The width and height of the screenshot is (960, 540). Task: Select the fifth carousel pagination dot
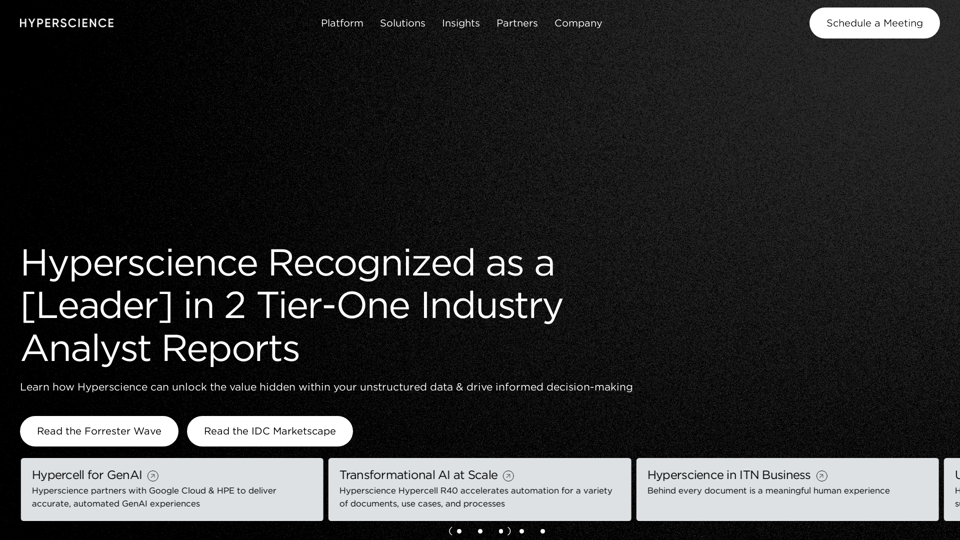point(542,531)
